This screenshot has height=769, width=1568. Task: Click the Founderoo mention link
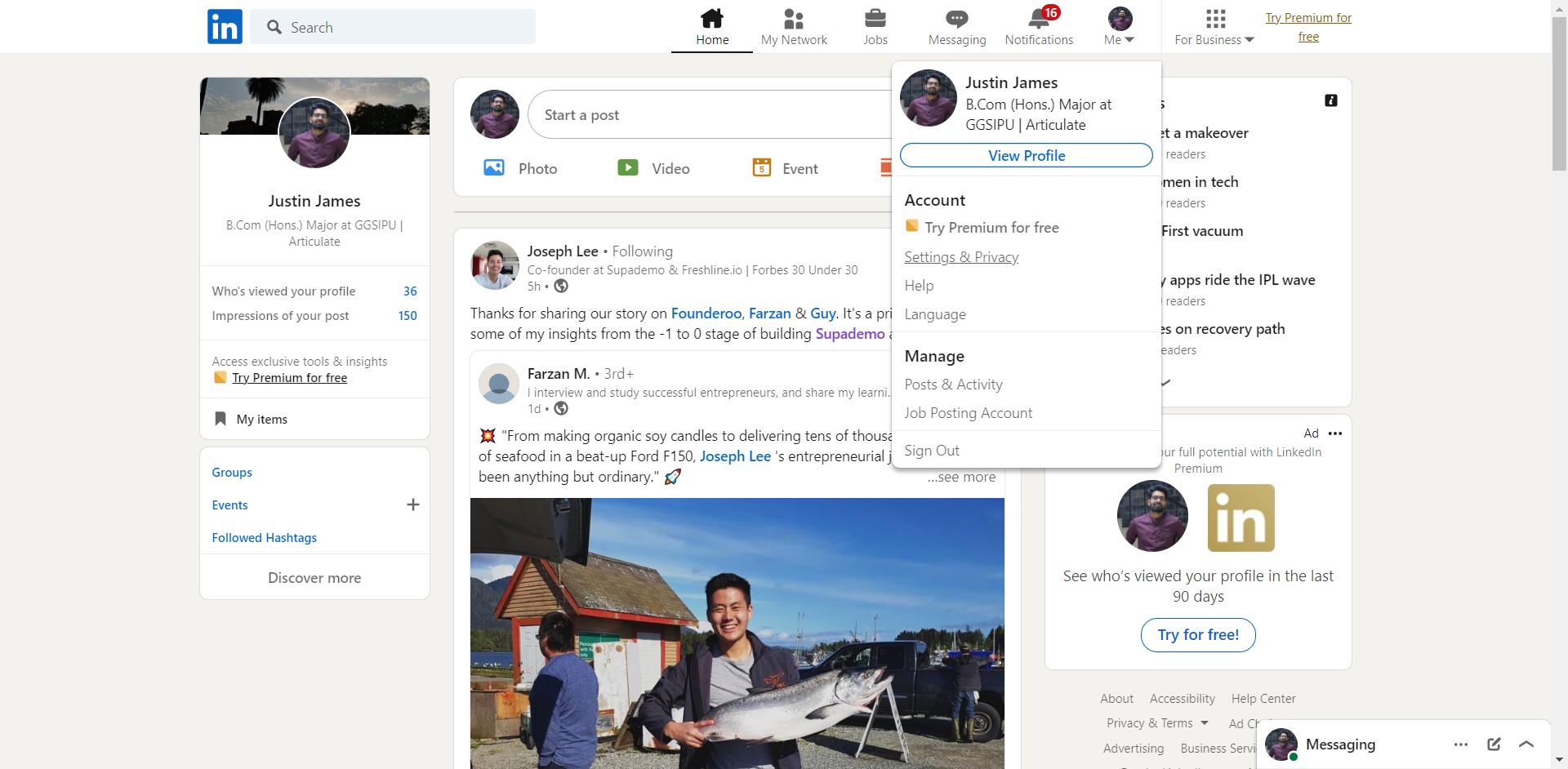pos(706,313)
